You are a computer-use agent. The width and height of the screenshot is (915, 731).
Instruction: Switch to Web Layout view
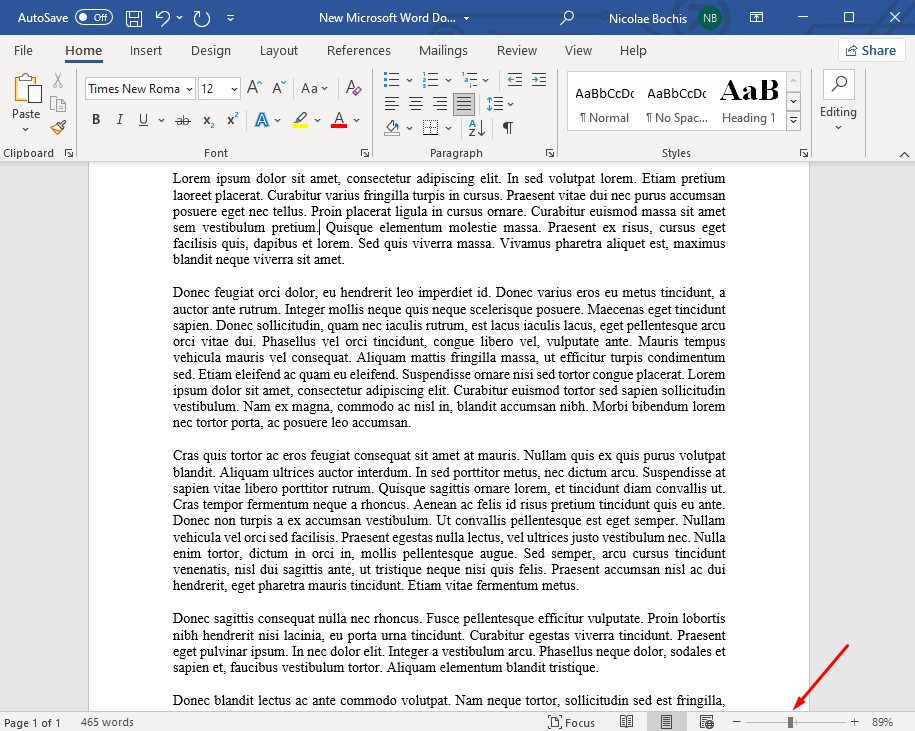click(706, 722)
